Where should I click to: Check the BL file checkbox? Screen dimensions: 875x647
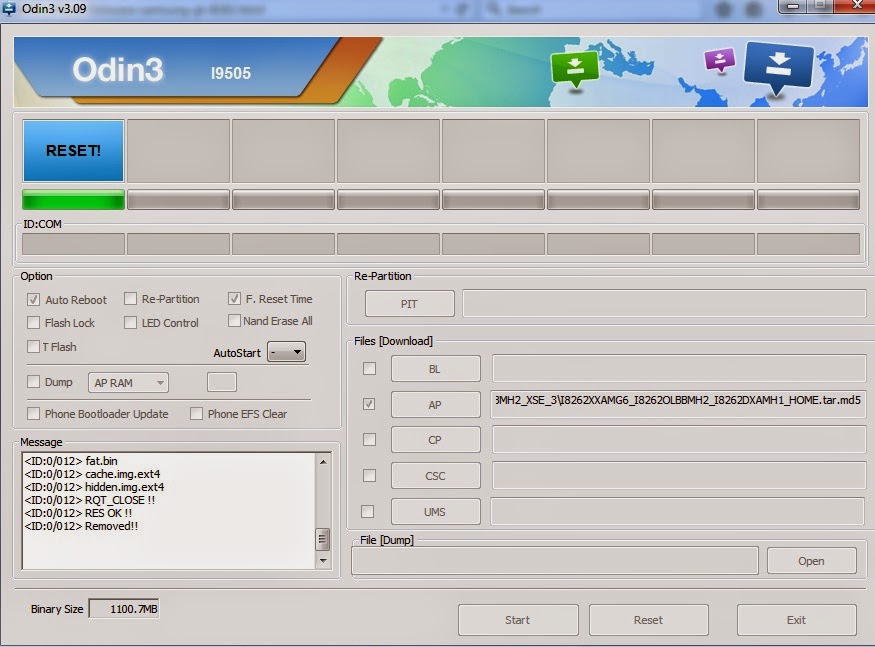(369, 368)
